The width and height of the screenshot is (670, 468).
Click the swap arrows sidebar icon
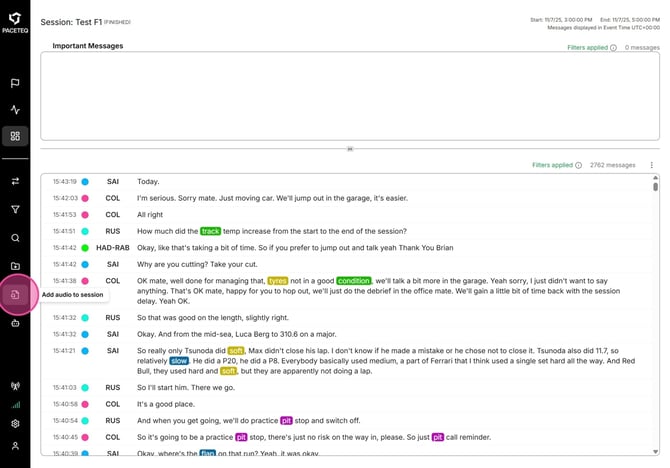pyautogui.click(x=15, y=181)
